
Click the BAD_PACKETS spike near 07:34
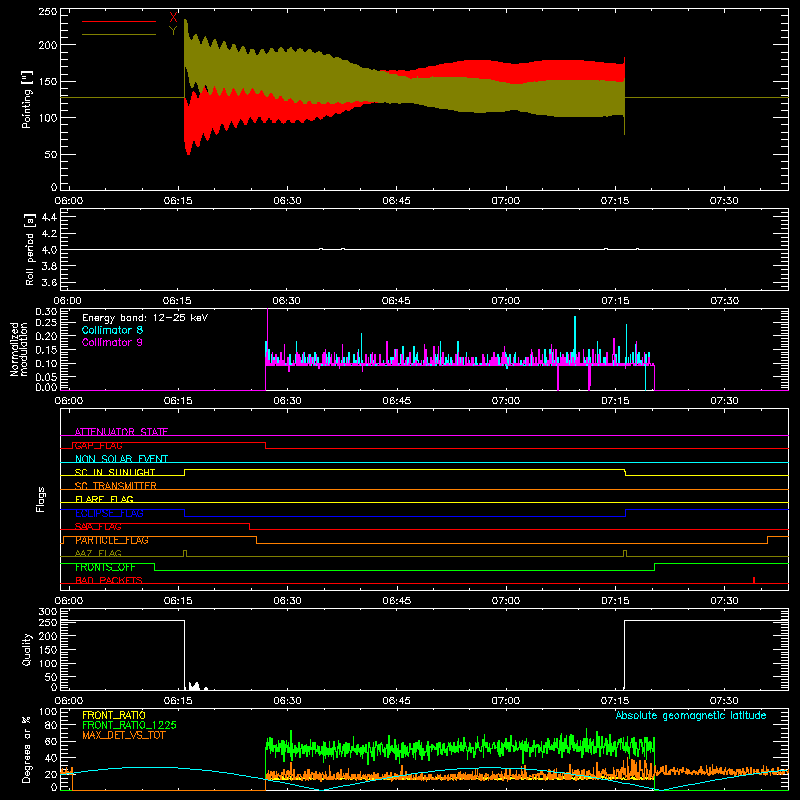click(754, 580)
